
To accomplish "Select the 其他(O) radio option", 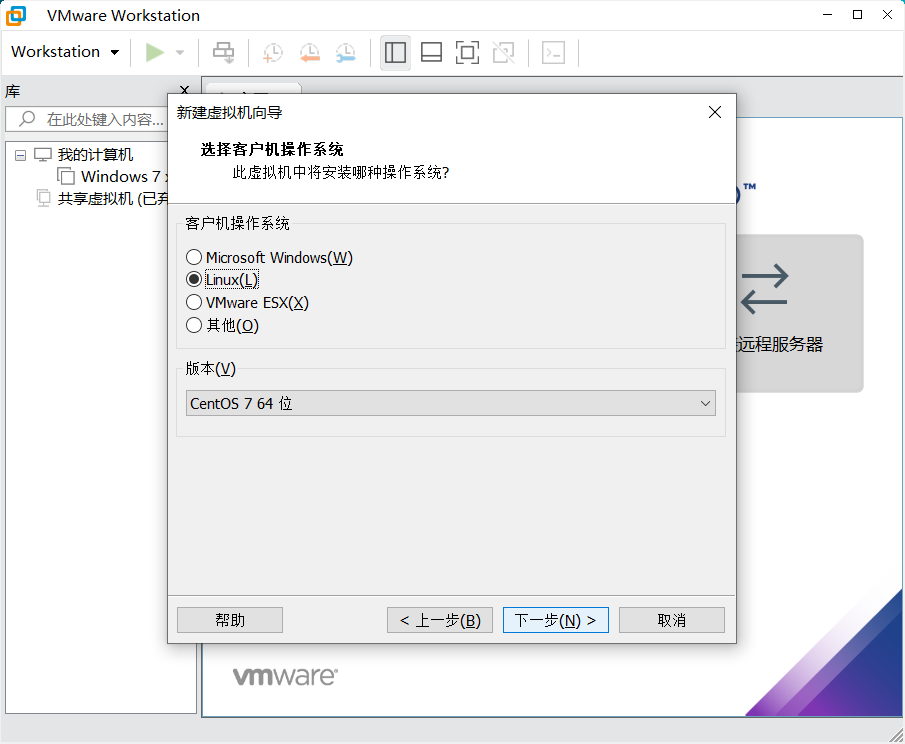I will click(222, 326).
